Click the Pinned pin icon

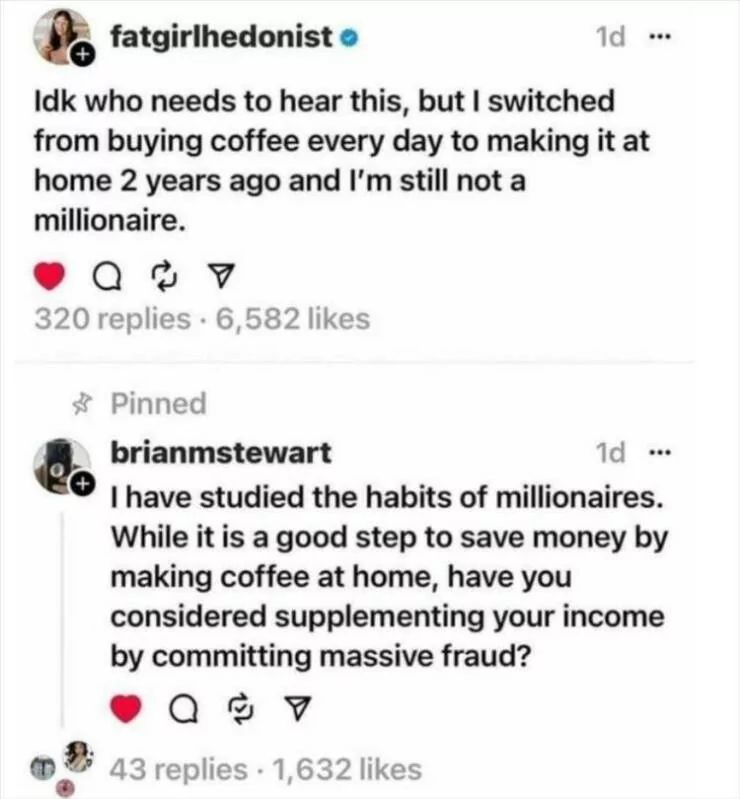point(86,405)
